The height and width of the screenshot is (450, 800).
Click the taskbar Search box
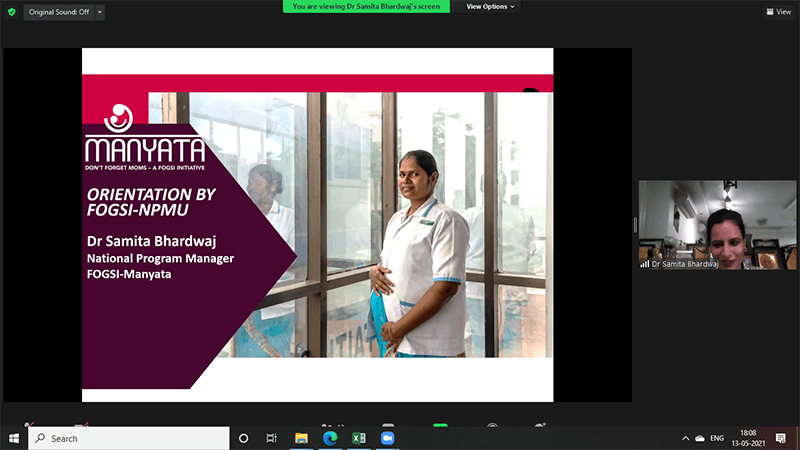[x=128, y=438]
